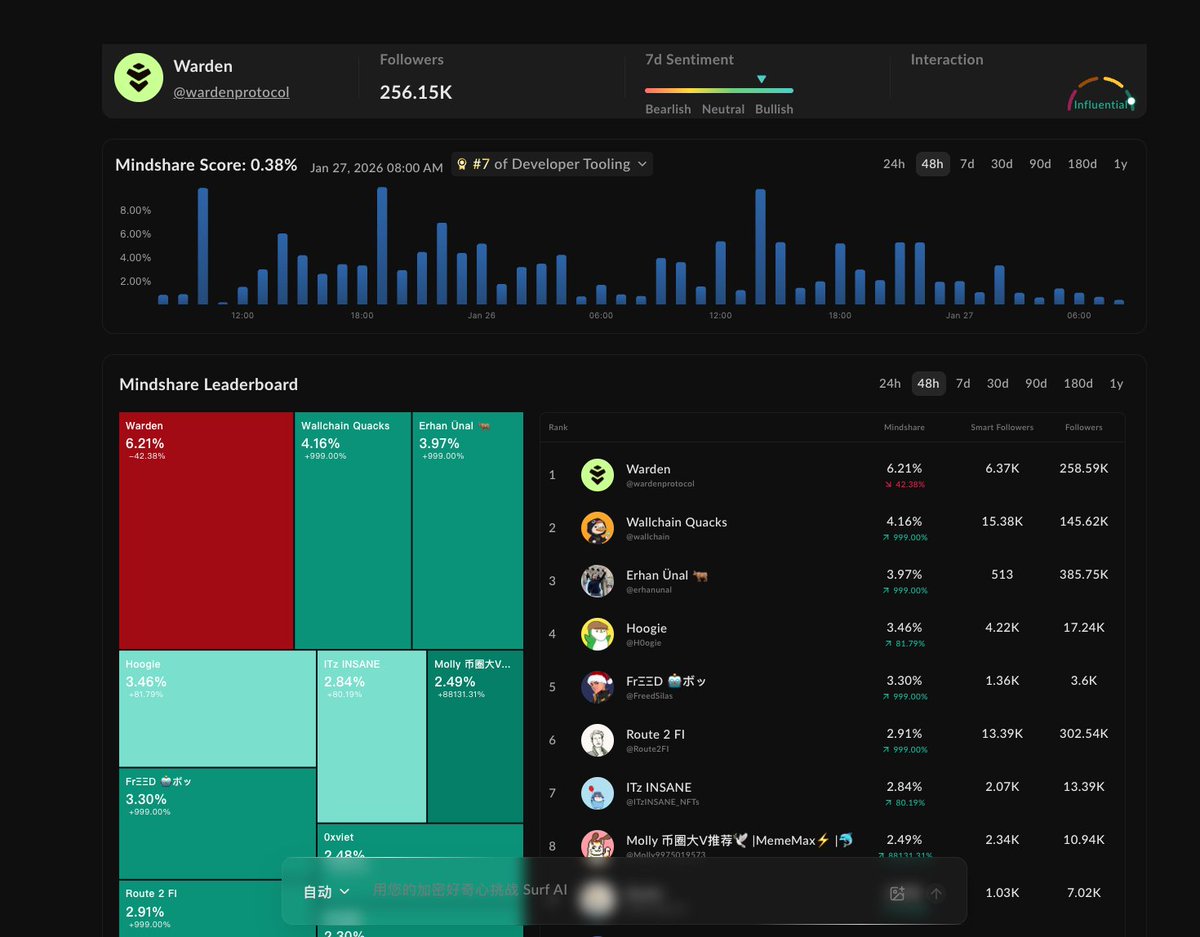This screenshot has height=937, width=1200.
Task: Click the tallest bar before 12:00 label
Action: pyautogui.click(x=203, y=246)
